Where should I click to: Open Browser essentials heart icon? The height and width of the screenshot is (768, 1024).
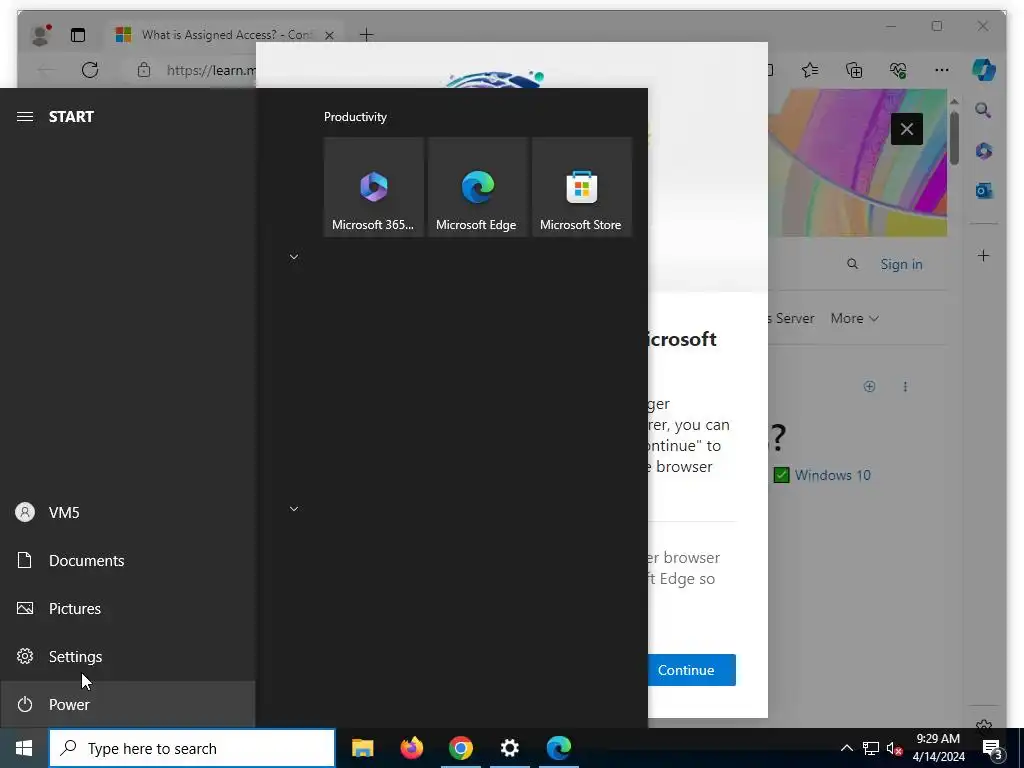point(898,70)
